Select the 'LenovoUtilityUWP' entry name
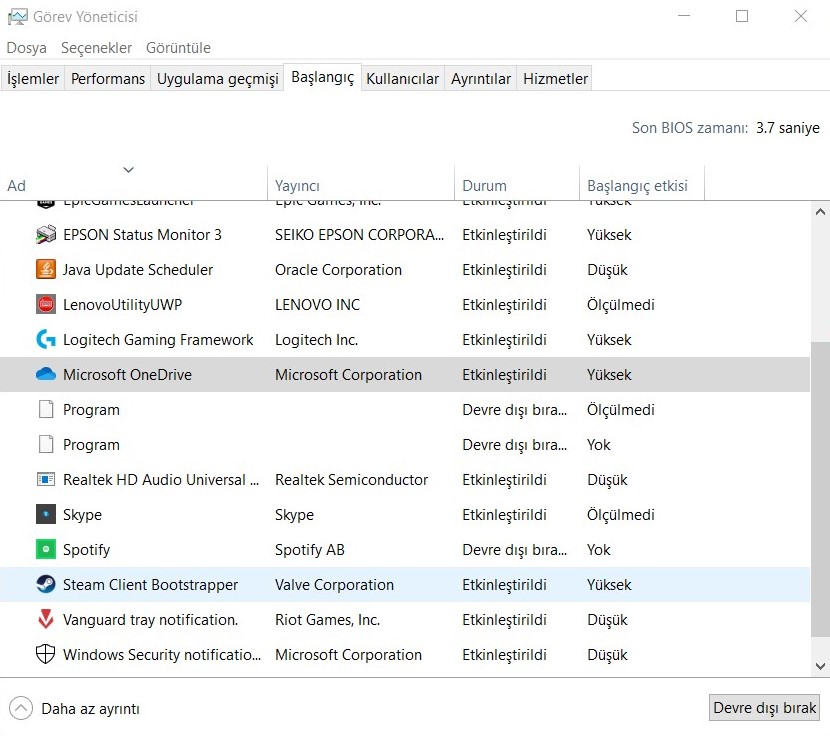Viewport: 830px width, 736px height. tap(122, 304)
